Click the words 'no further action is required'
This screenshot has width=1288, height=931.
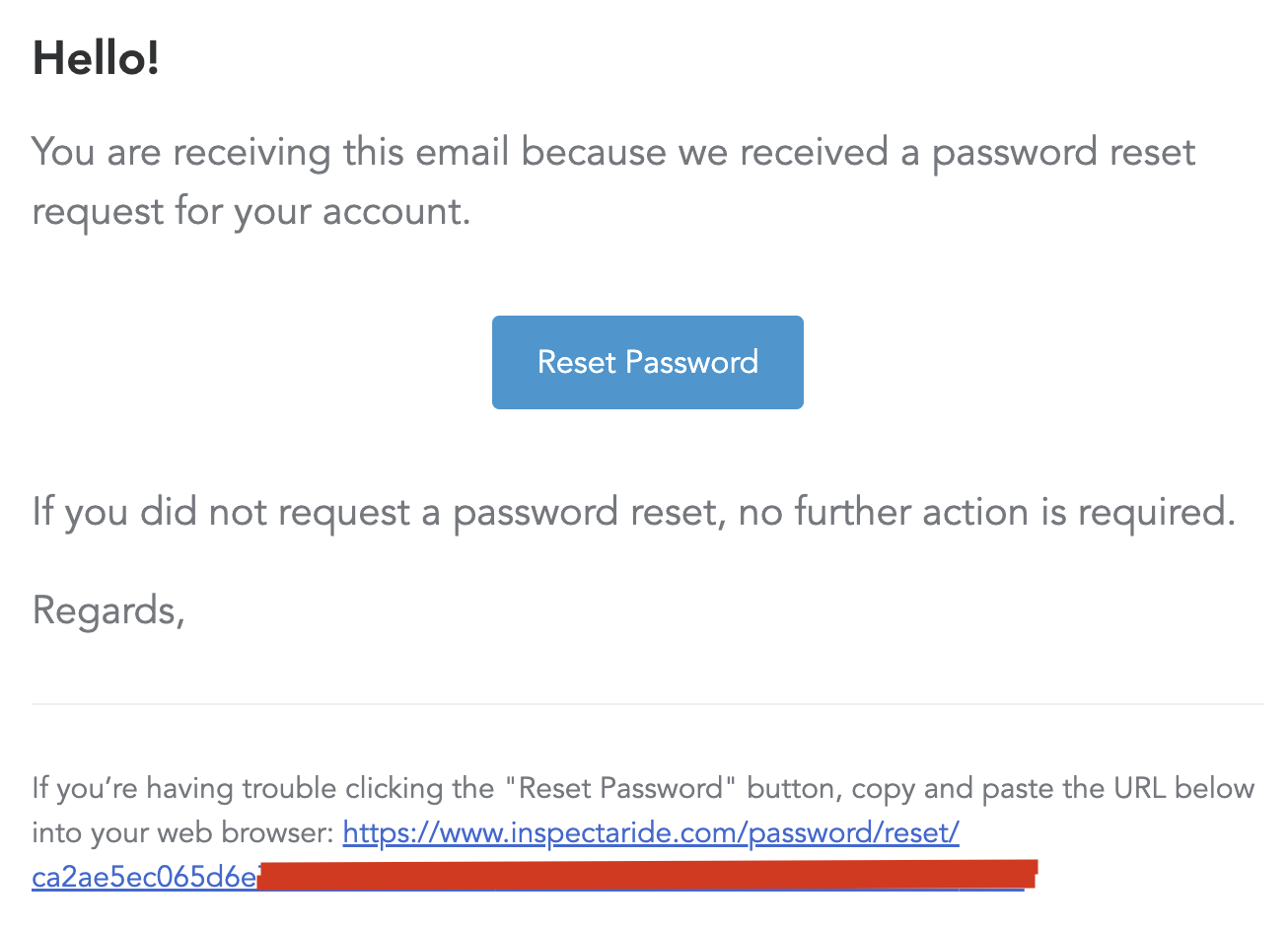[986, 513]
